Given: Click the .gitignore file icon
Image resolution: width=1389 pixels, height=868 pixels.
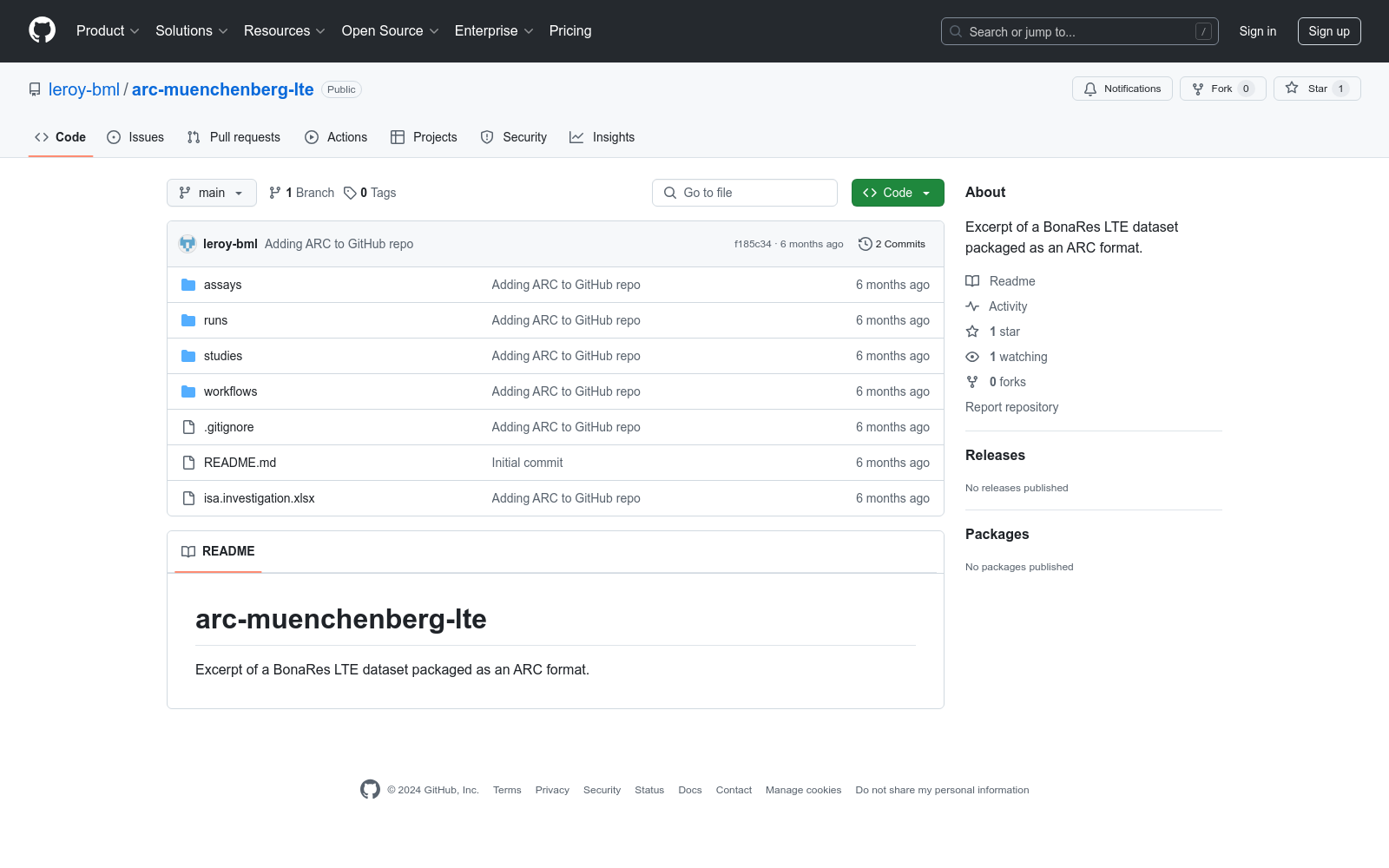Looking at the screenshot, I should (188, 427).
